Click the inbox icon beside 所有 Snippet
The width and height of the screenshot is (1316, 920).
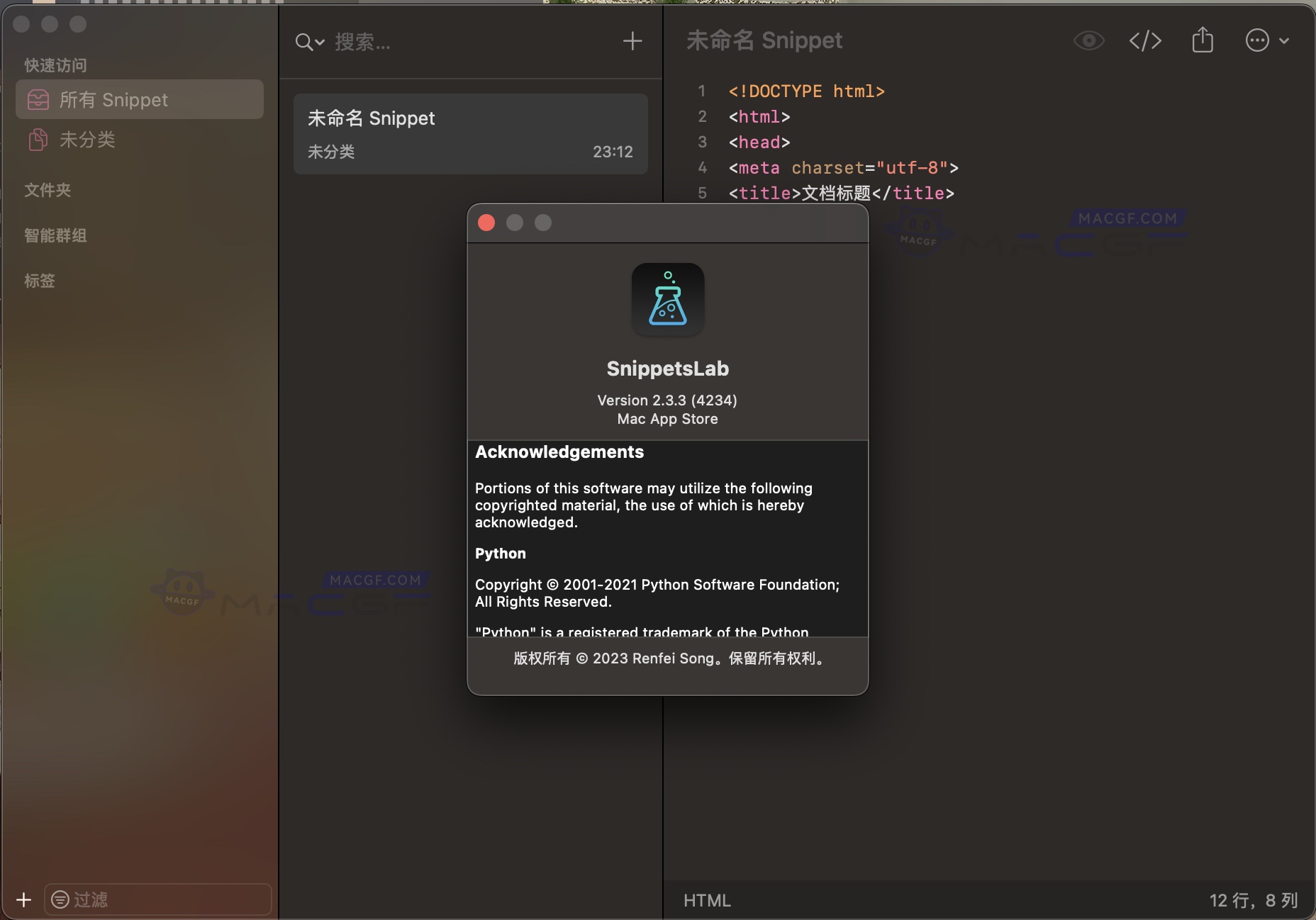point(38,99)
